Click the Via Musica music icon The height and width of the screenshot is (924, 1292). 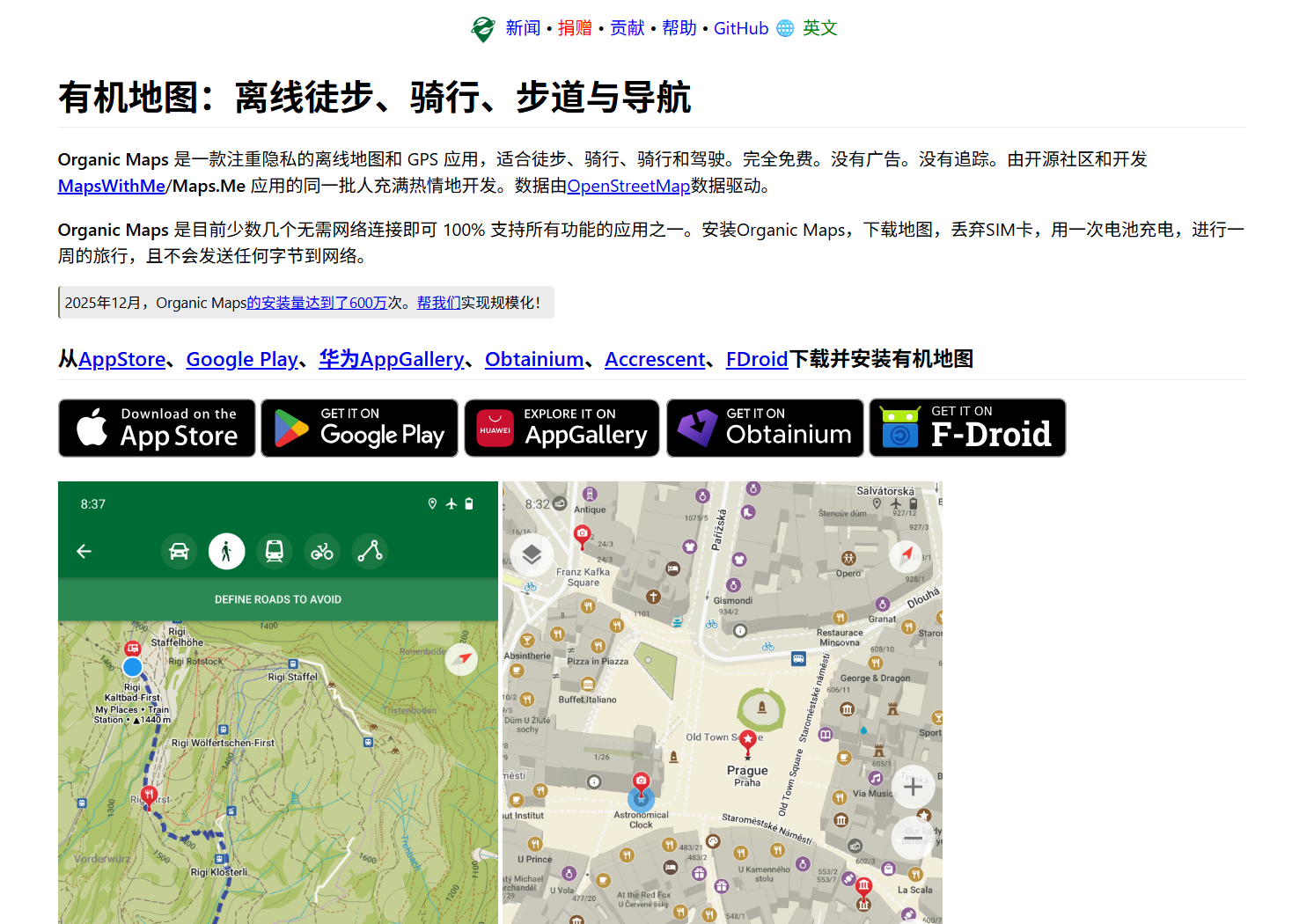(x=876, y=778)
